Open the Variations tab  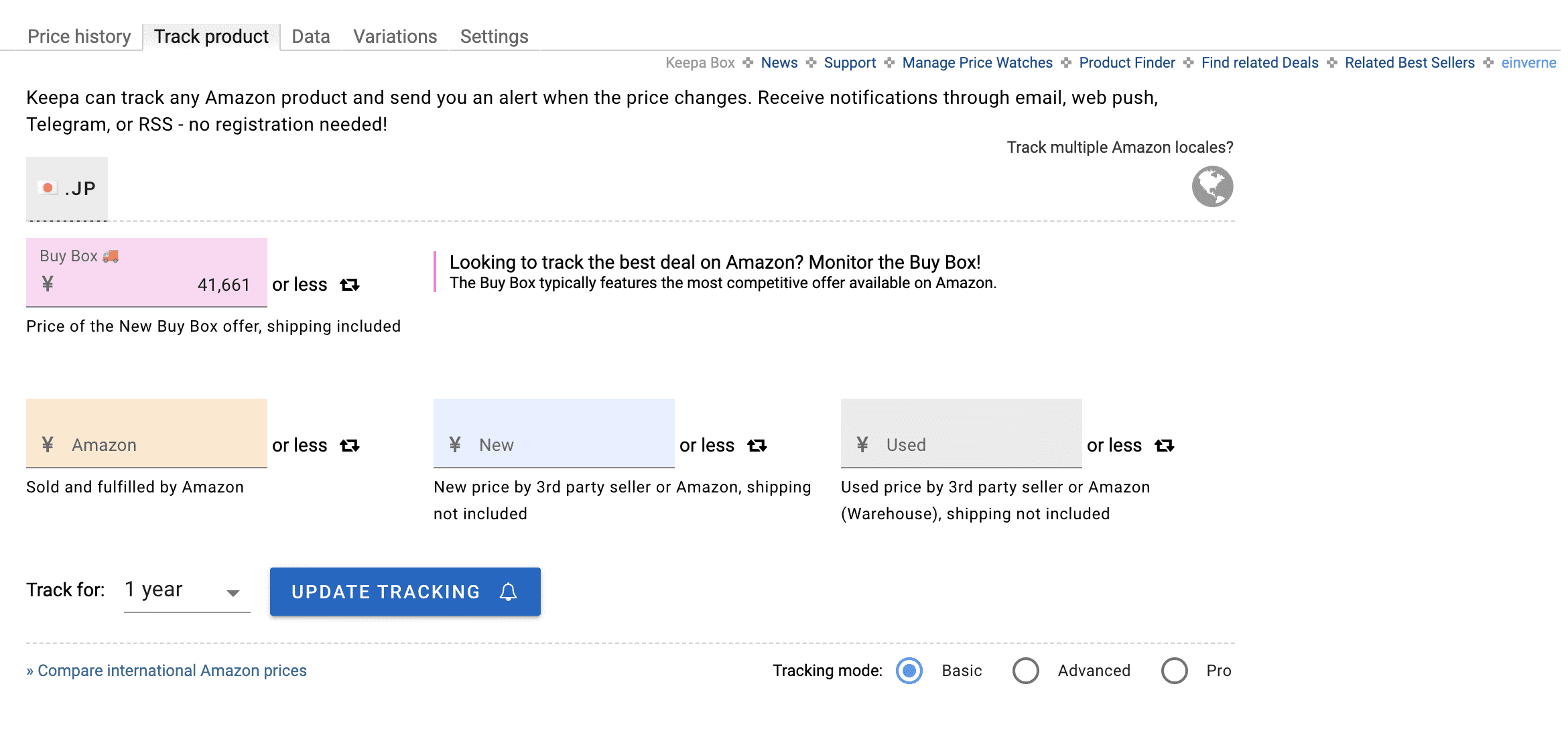coord(395,36)
